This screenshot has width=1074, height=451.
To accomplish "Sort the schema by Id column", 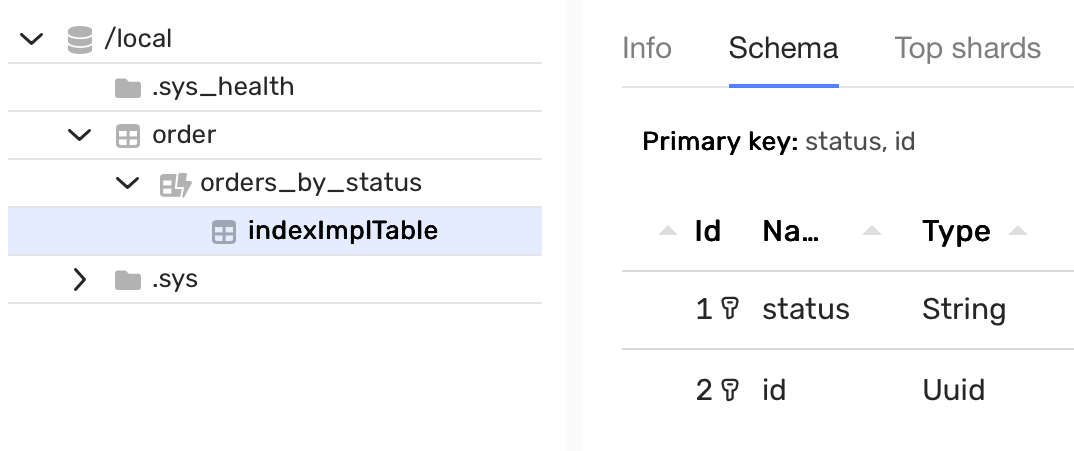I will [707, 232].
